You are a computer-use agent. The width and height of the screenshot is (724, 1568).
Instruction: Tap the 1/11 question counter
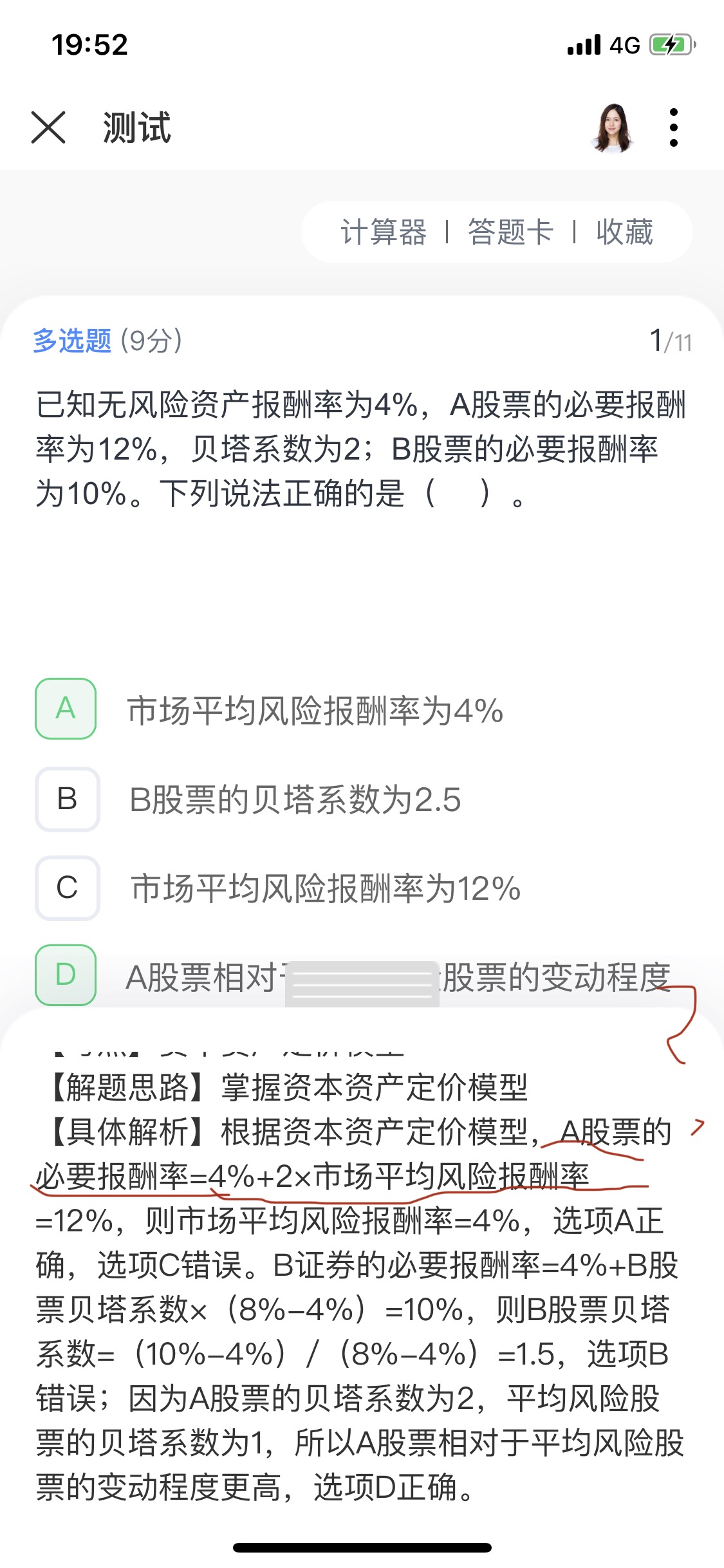[671, 341]
